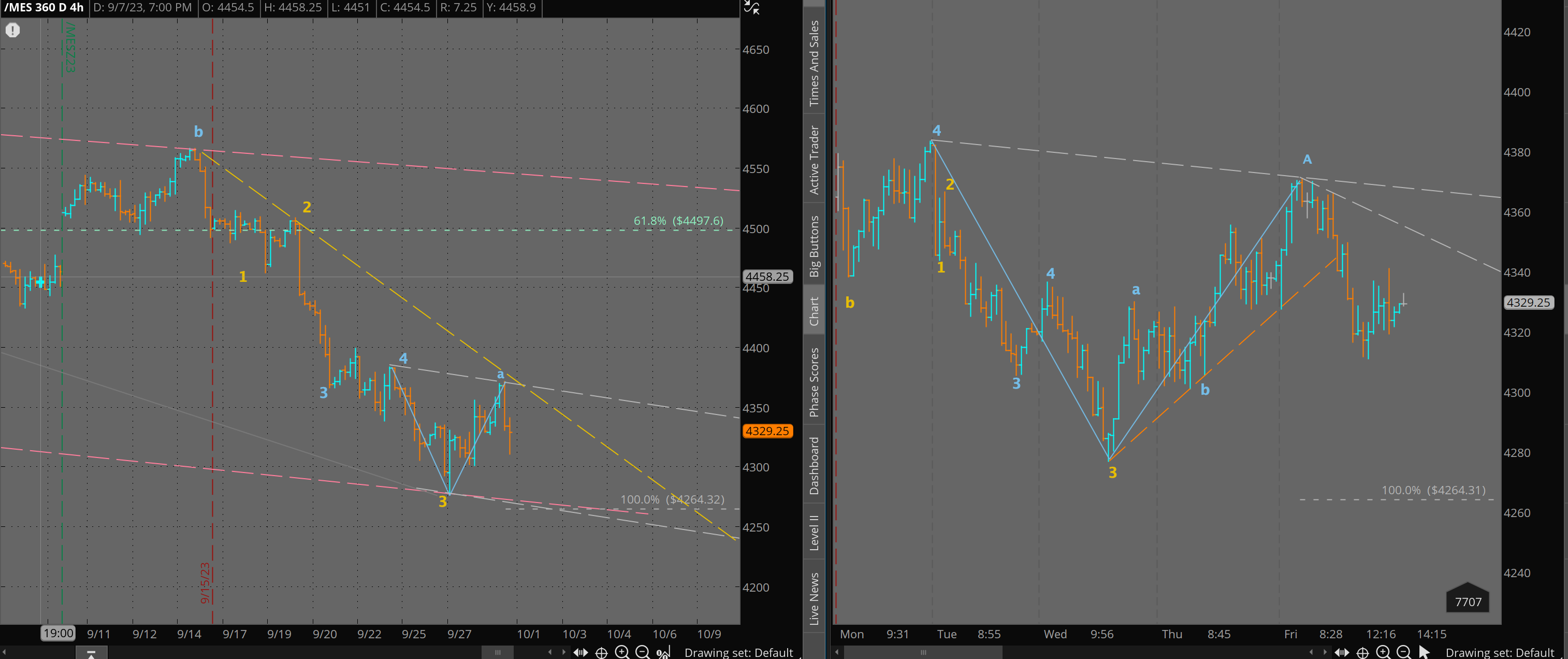
Task: Click the 61.8% ($4497.6) Fibonacci label
Action: (679, 221)
